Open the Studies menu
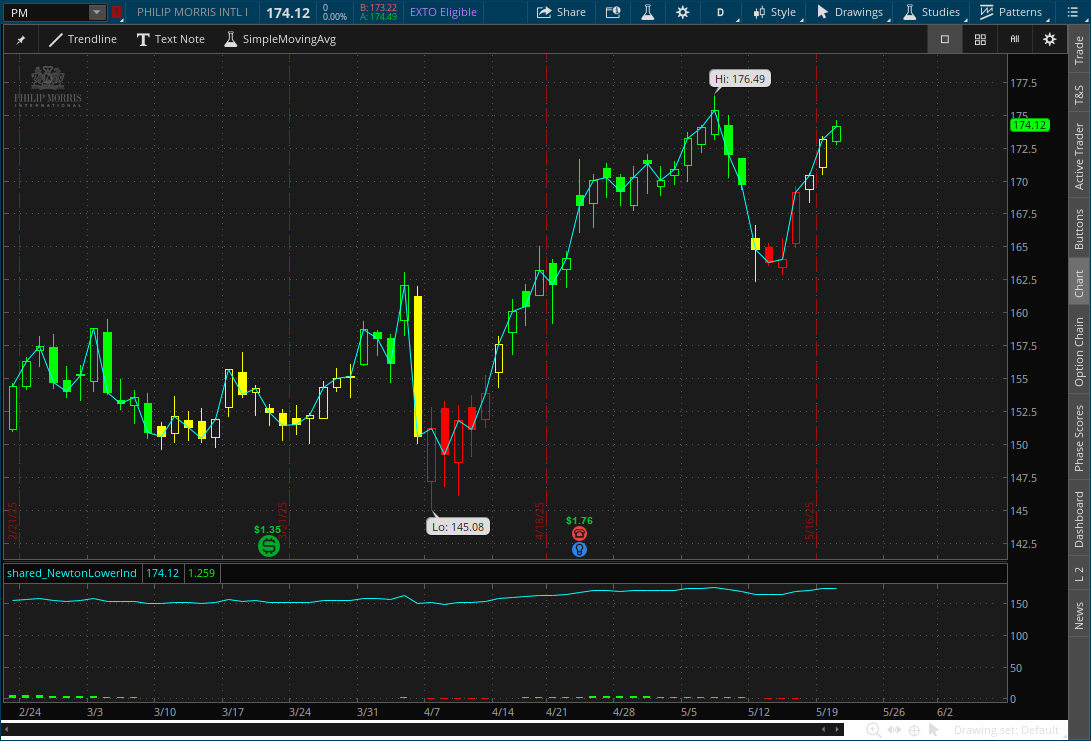1091x741 pixels. (932, 12)
